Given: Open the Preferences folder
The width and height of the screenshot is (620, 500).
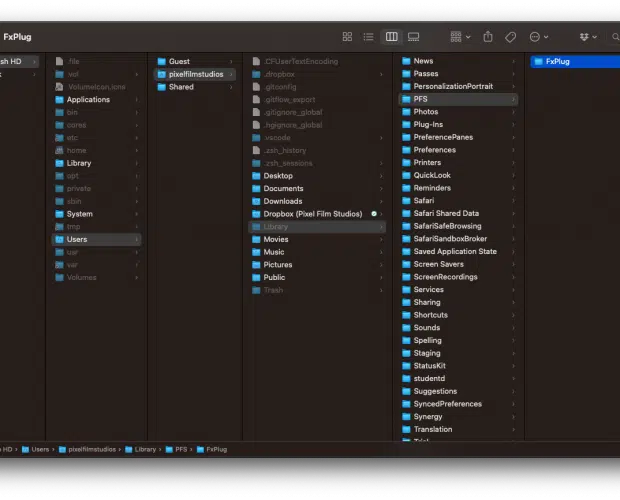Looking at the screenshot, I should click(458, 150).
